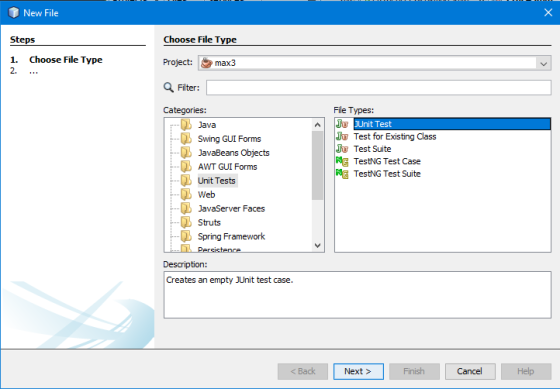The width and height of the screenshot is (560, 389).
Task: Select the Unit Tests category
Action: pos(217,180)
